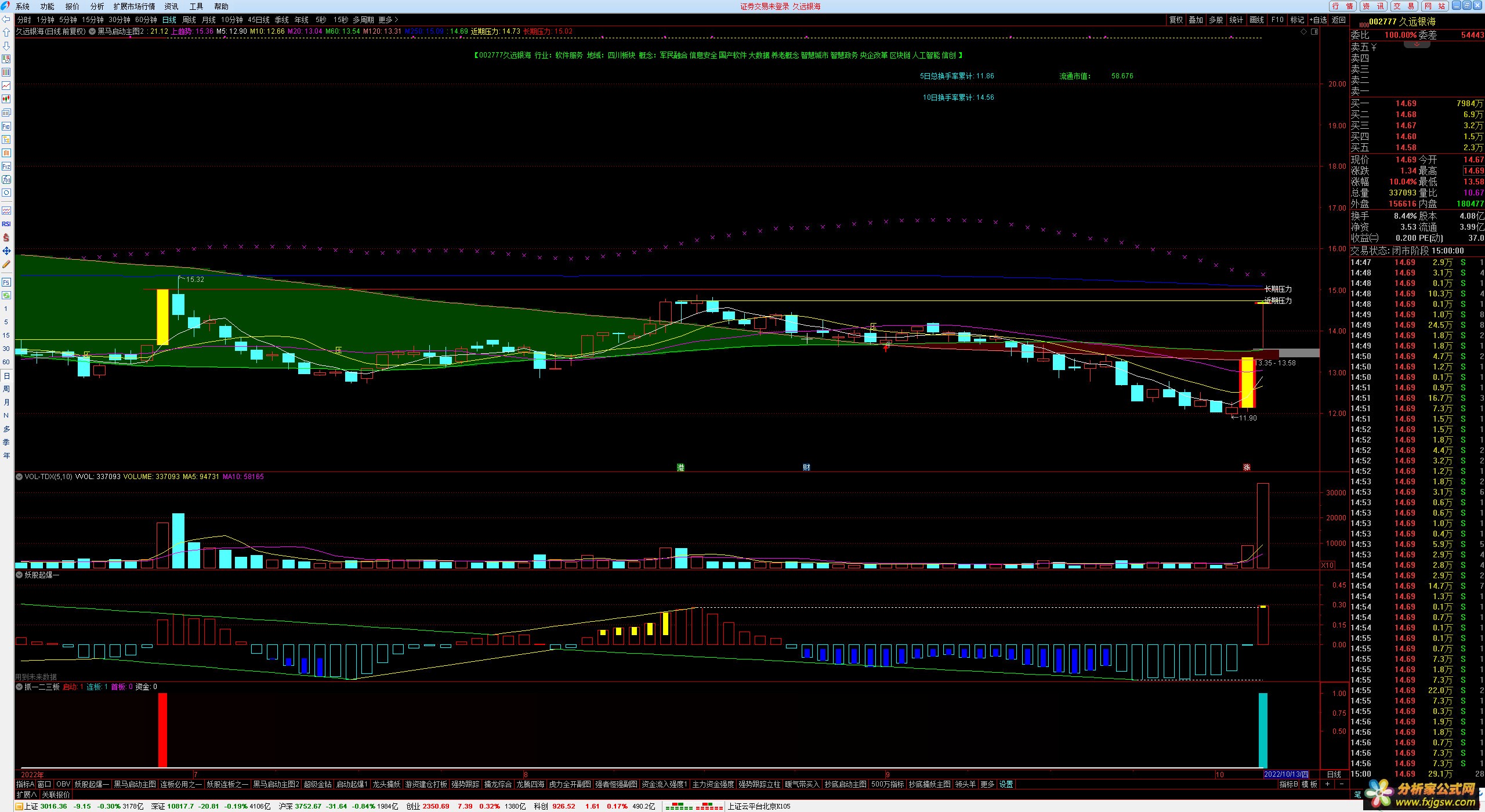
Task: Click the grid table icon in left sidebar
Action: (6, 72)
